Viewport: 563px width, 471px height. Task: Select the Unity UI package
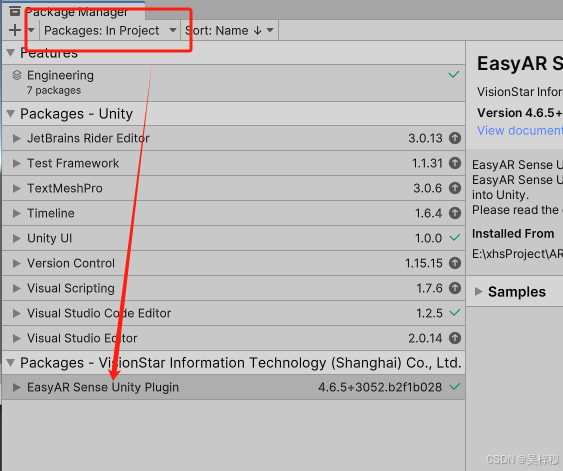(x=233, y=238)
